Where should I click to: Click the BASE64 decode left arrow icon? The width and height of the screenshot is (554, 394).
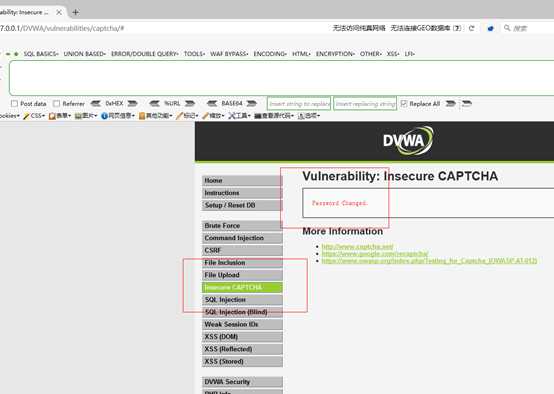tap(212, 104)
